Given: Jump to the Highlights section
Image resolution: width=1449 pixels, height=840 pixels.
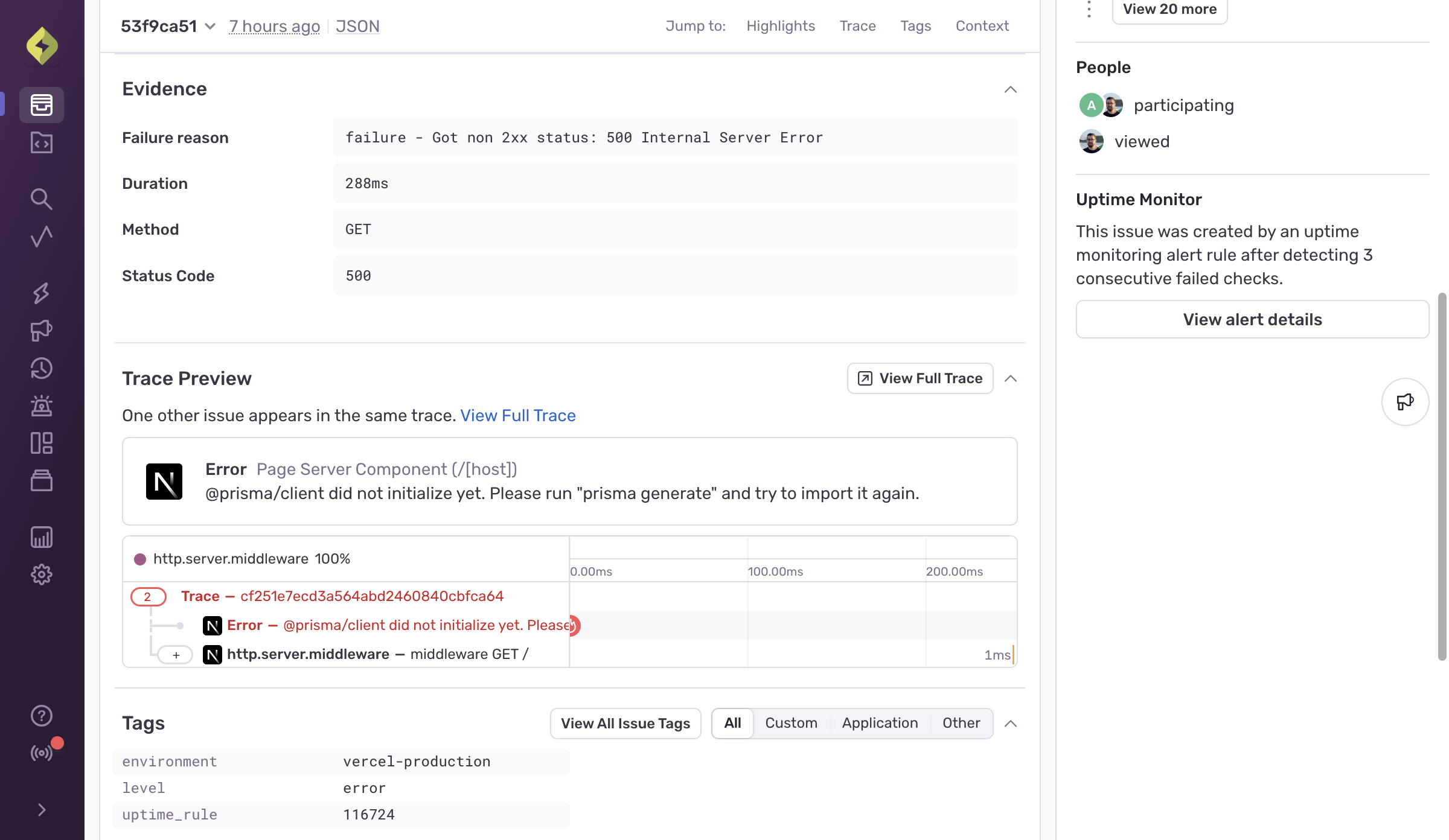Looking at the screenshot, I should click(x=780, y=26).
